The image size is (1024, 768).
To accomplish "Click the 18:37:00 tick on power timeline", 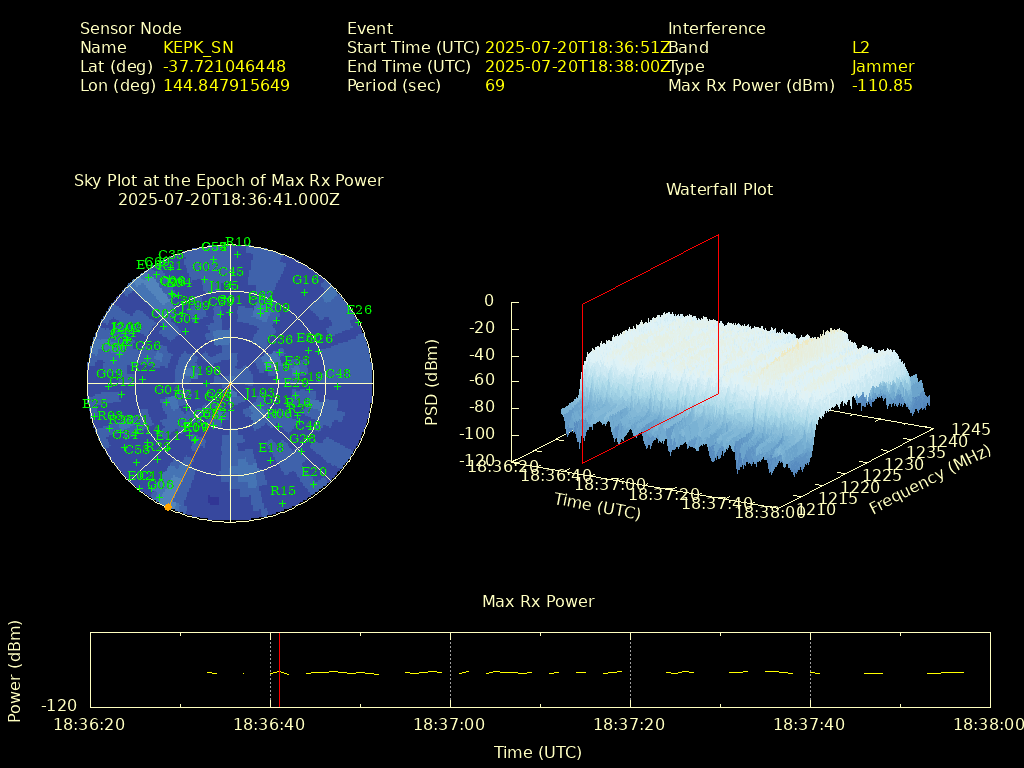I will point(450,670).
